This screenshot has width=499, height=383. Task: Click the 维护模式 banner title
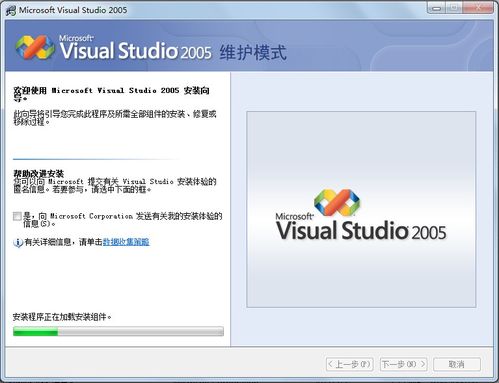point(253,53)
